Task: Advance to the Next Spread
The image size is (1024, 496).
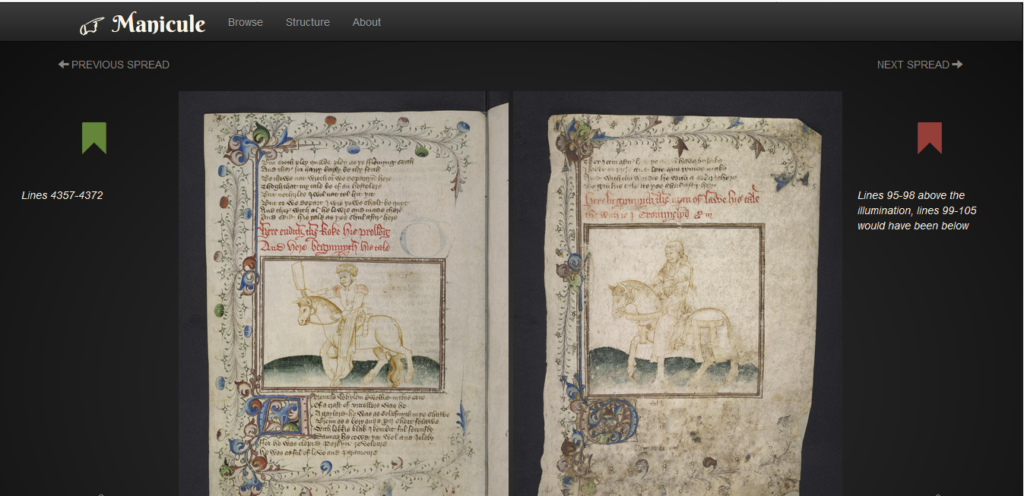Action: click(x=912, y=65)
